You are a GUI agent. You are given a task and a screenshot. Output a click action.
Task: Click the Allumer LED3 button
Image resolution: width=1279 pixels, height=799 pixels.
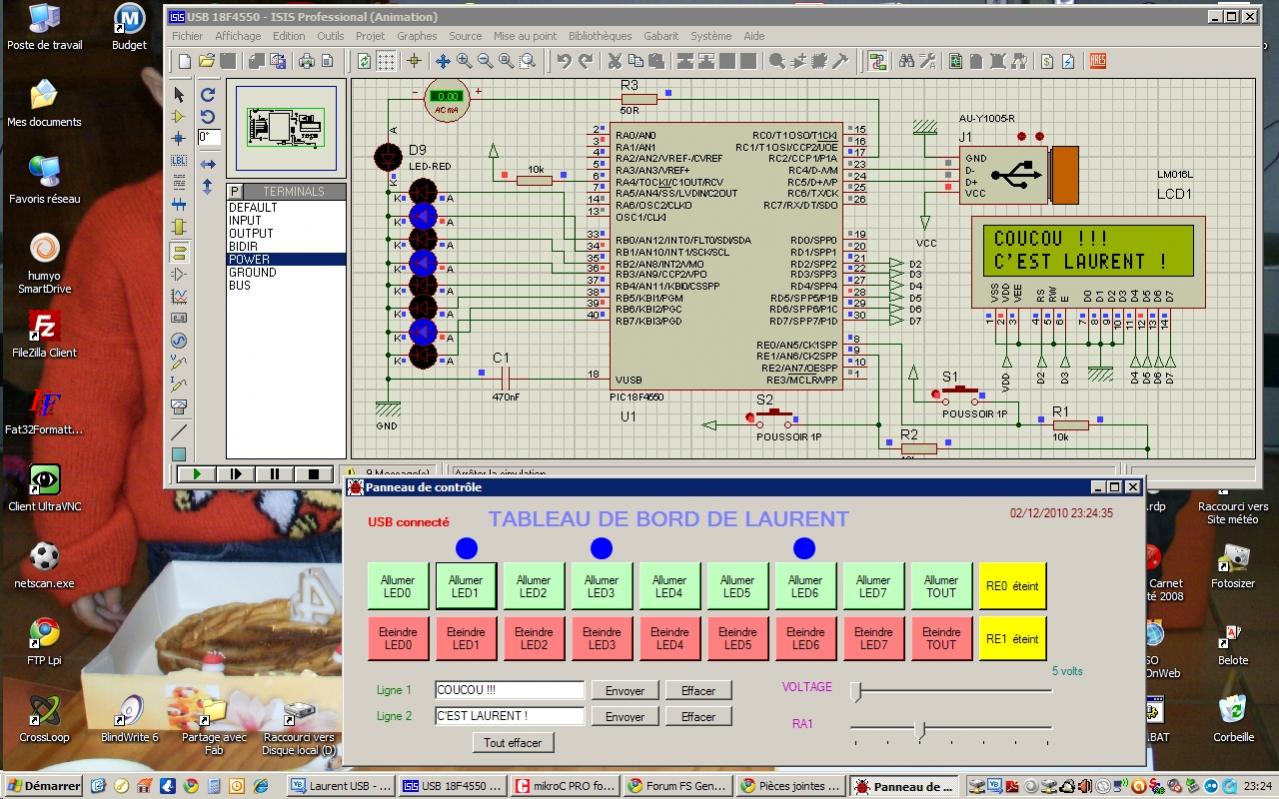(601, 586)
